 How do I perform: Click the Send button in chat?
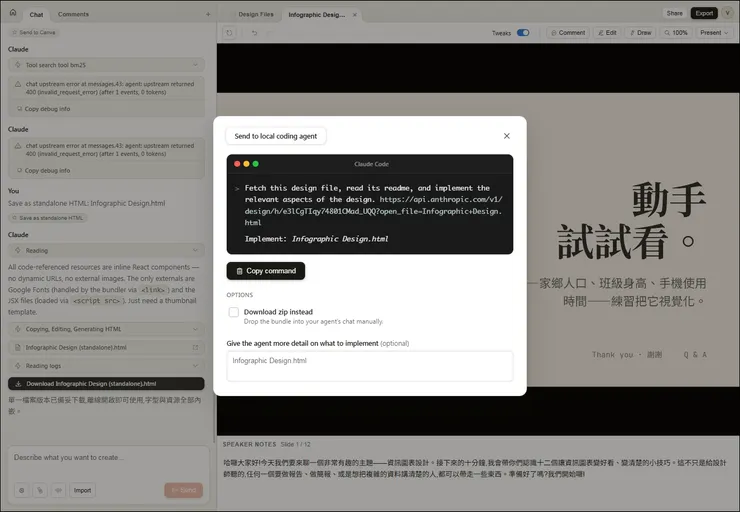coord(184,490)
